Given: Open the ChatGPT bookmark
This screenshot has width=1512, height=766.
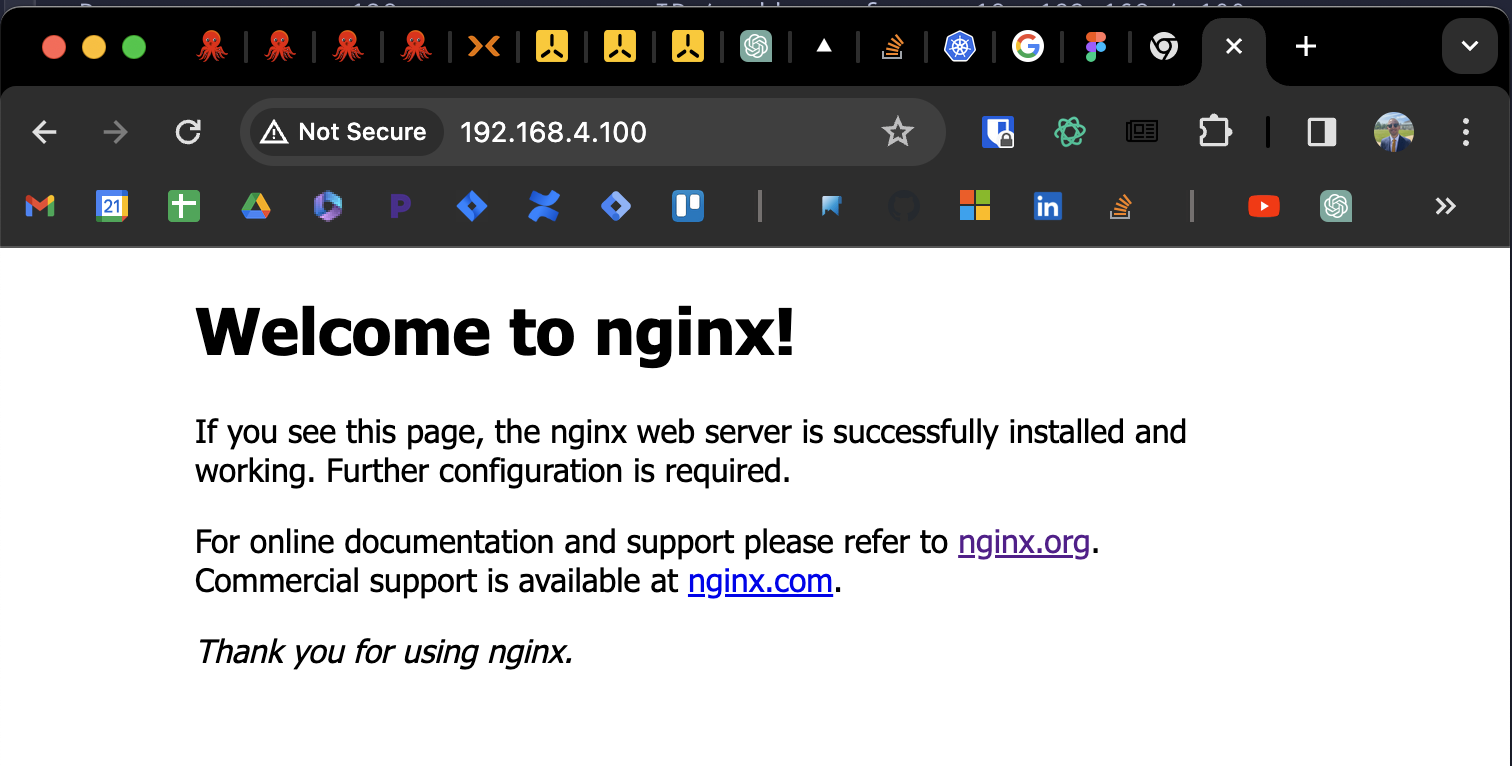Looking at the screenshot, I should coord(1336,206).
